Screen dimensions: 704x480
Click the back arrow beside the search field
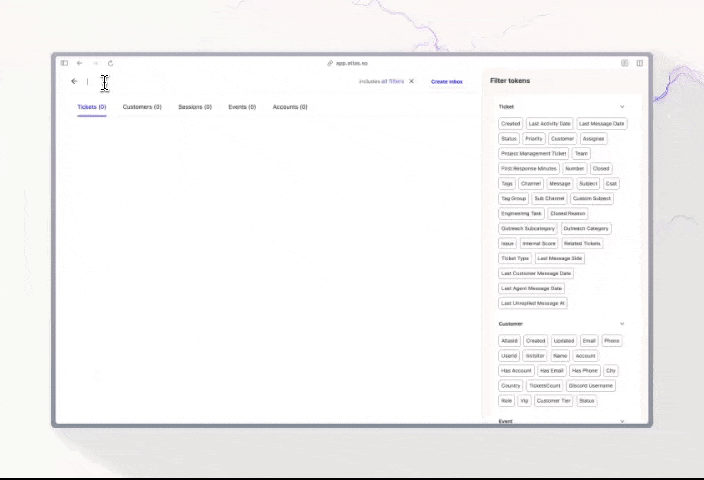point(74,82)
